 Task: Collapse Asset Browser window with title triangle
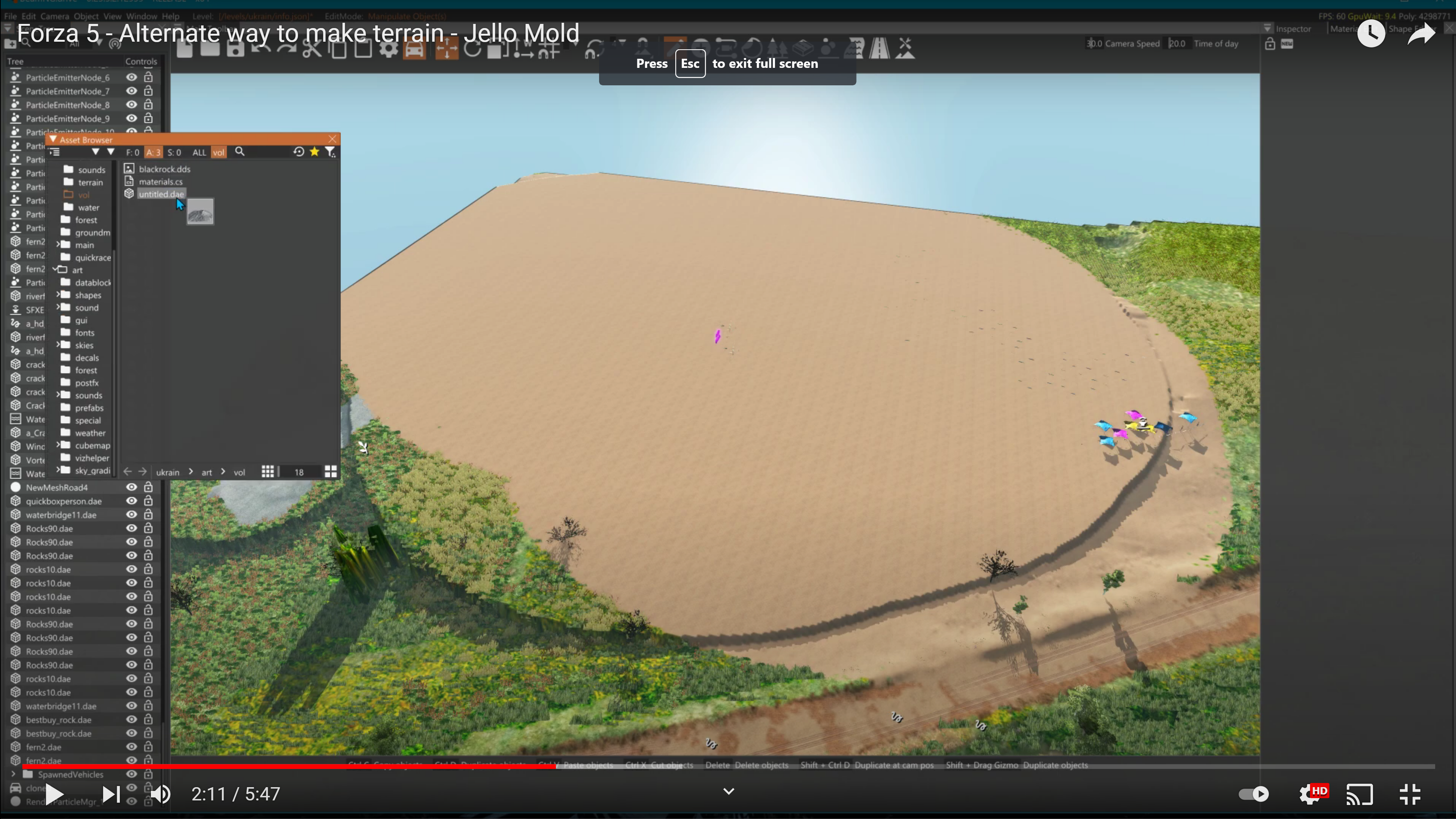click(x=53, y=140)
